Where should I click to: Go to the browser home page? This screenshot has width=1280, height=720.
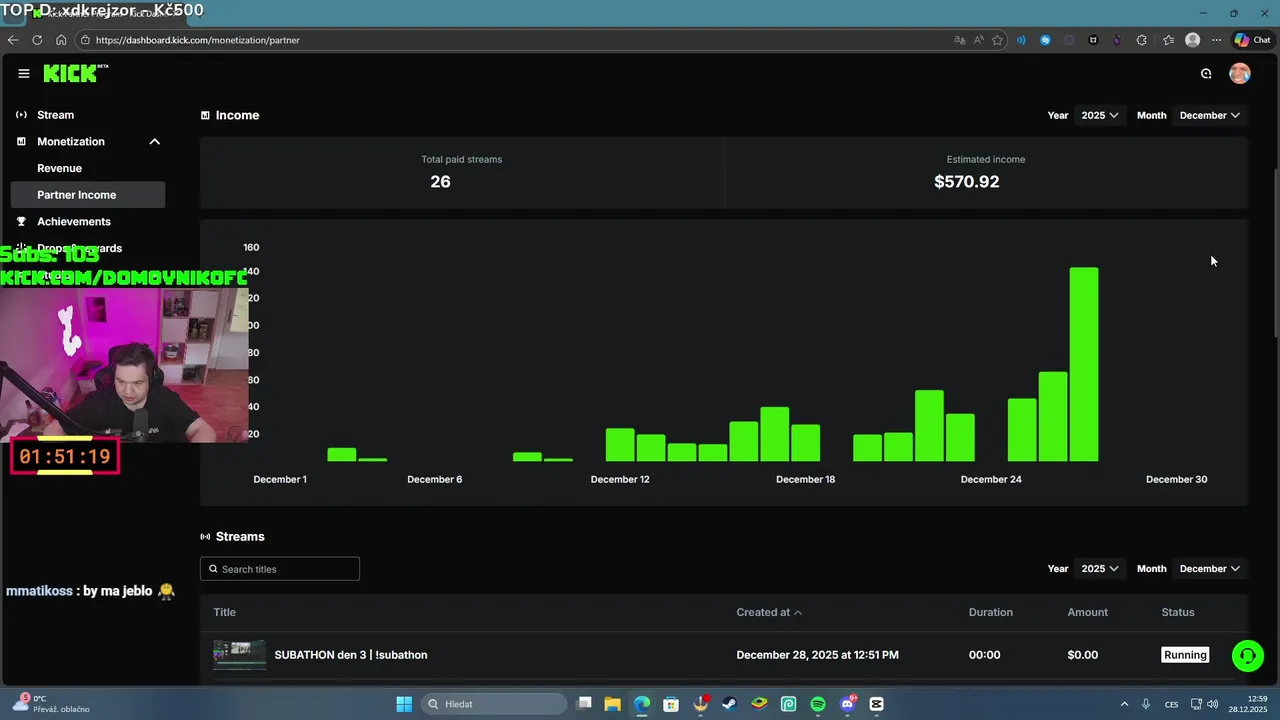61,40
